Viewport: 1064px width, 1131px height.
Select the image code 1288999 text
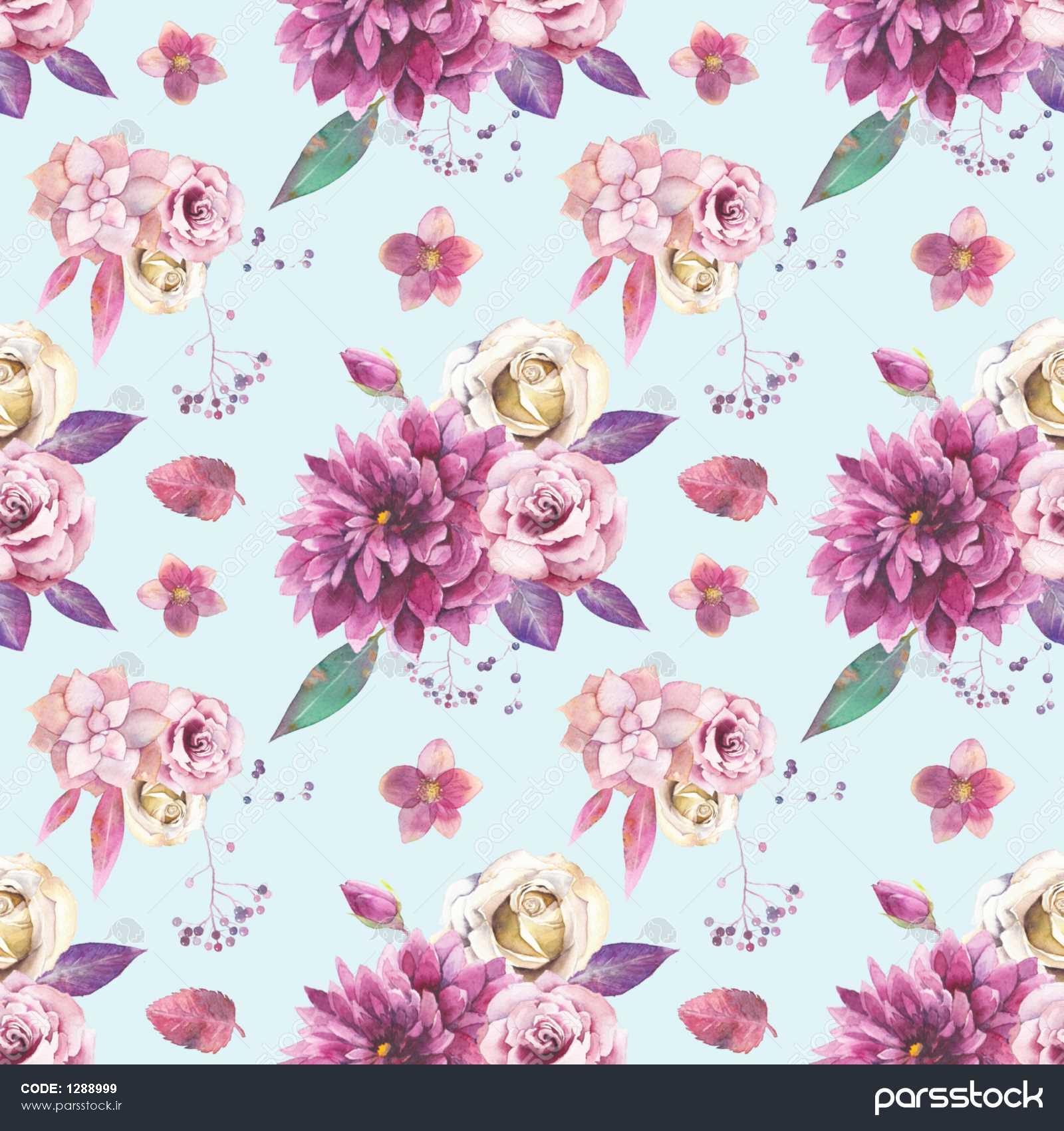click(x=69, y=1088)
